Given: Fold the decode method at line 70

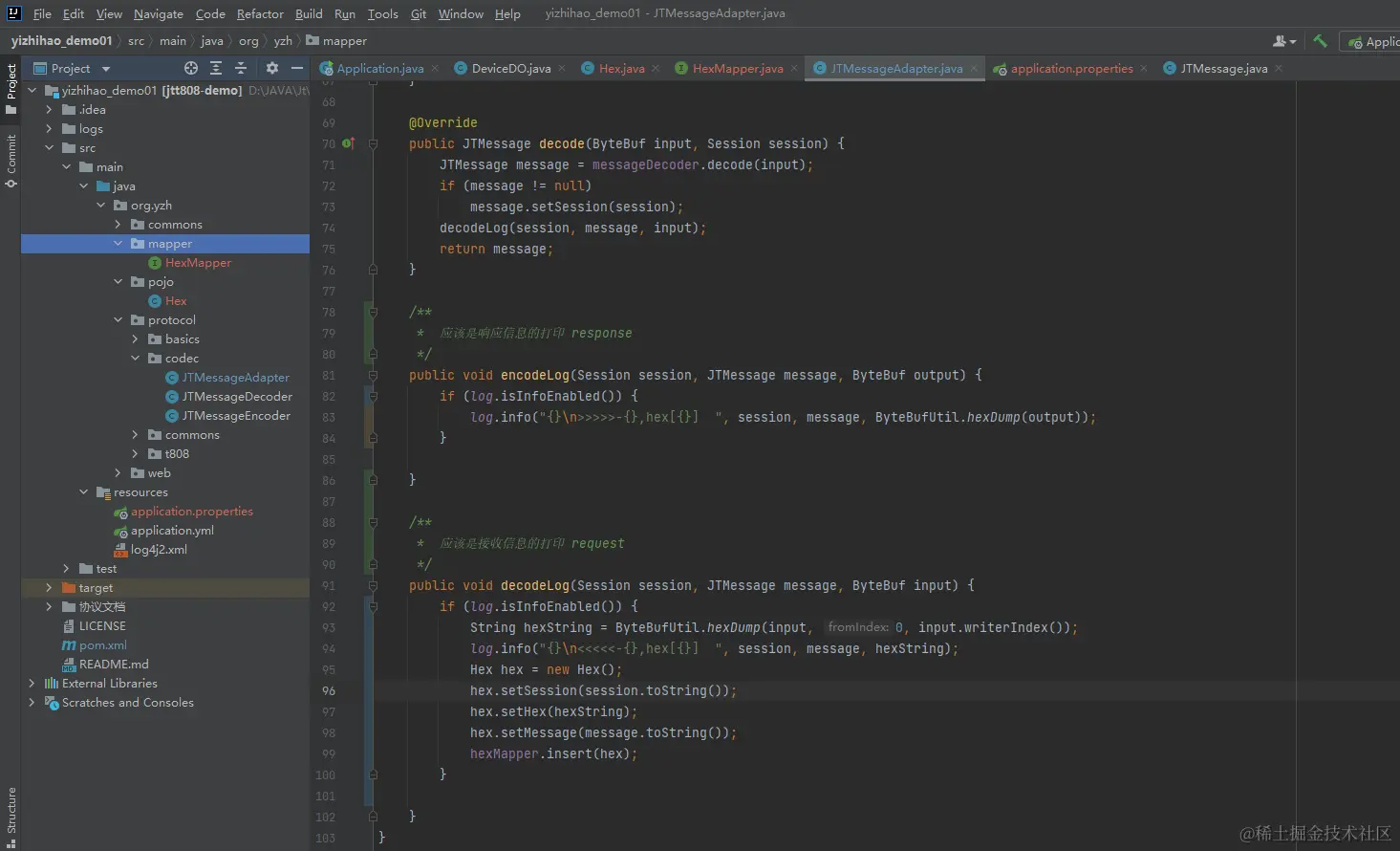Looking at the screenshot, I should coord(373,144).
